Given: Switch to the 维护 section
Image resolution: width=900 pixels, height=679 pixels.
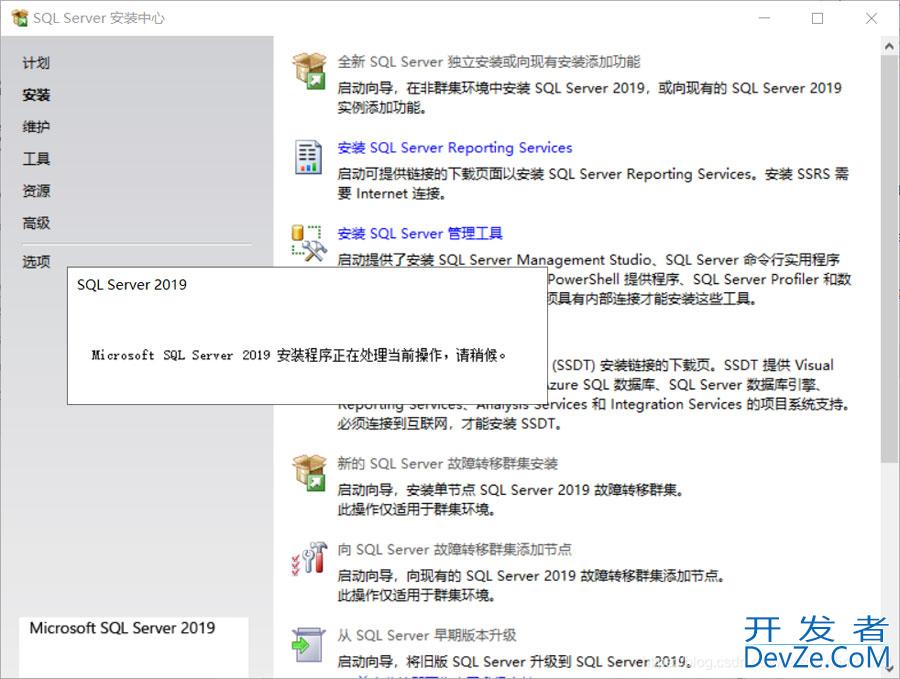Looking at the screenshot, I should click(x=36, y=127).
